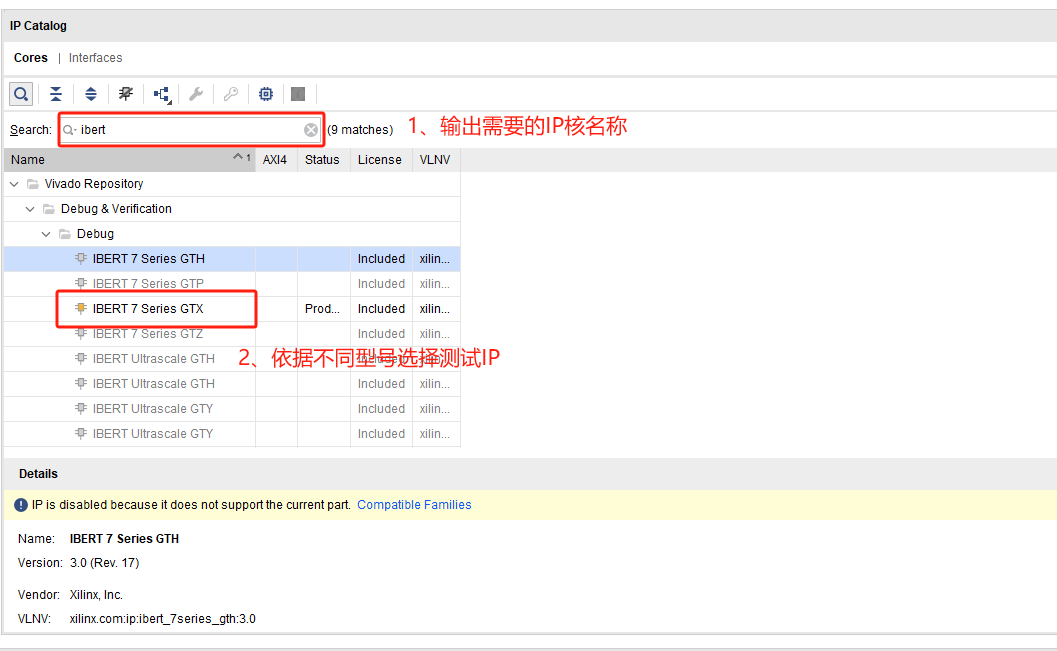Click the IBERT 7 Series GTX chip icon
1057x651 pixels.
tap(81, 308)
